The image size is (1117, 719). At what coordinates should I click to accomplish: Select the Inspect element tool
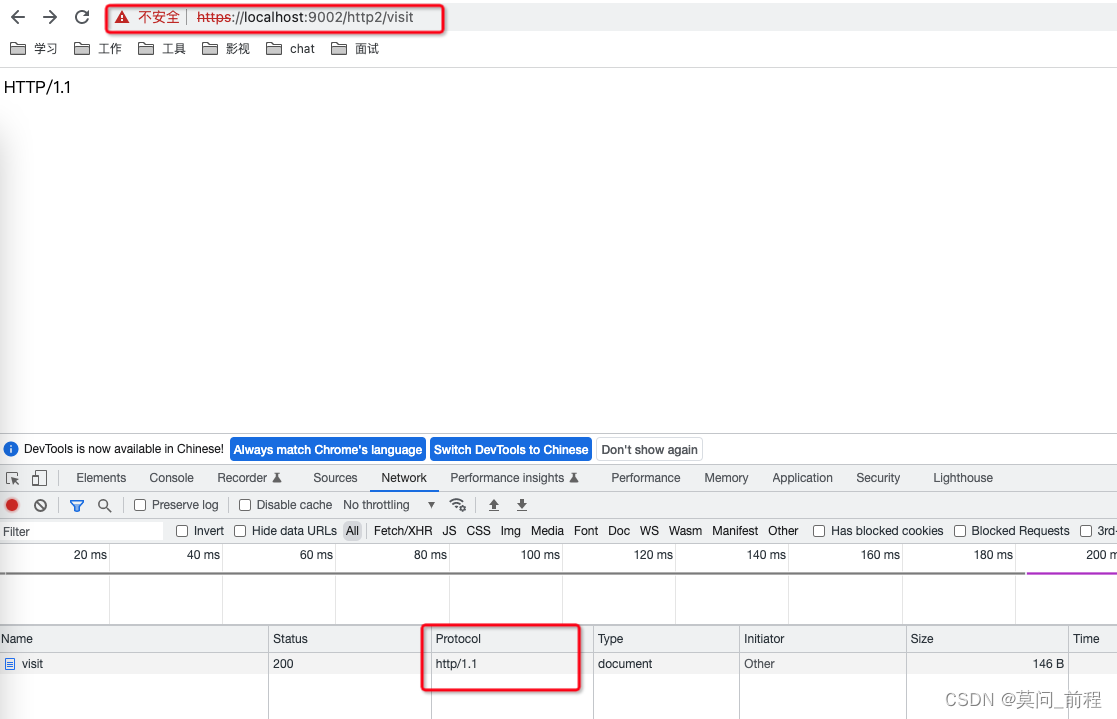[x=13, y=477]
